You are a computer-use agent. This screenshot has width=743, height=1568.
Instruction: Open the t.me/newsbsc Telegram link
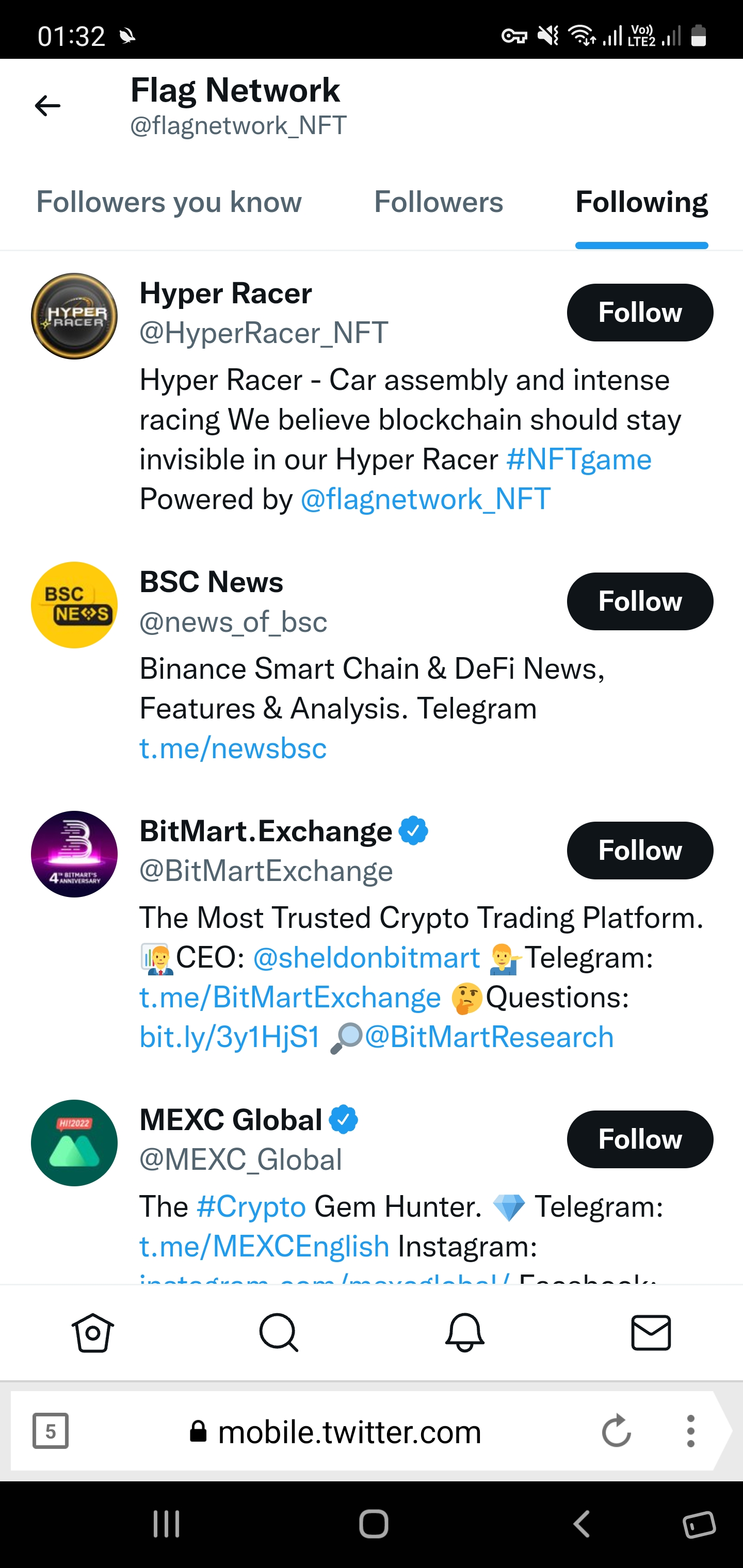coord(233,748)
